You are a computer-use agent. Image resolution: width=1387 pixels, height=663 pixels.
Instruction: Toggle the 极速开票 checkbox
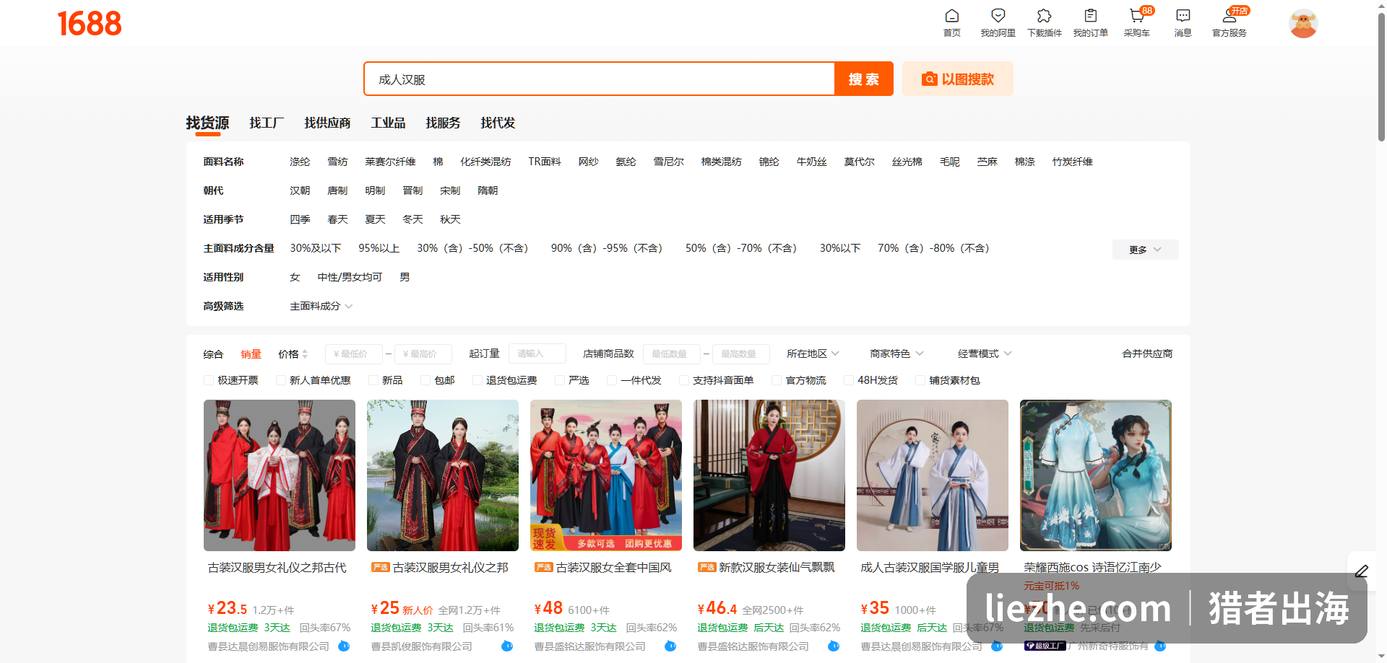click(209, 380)
